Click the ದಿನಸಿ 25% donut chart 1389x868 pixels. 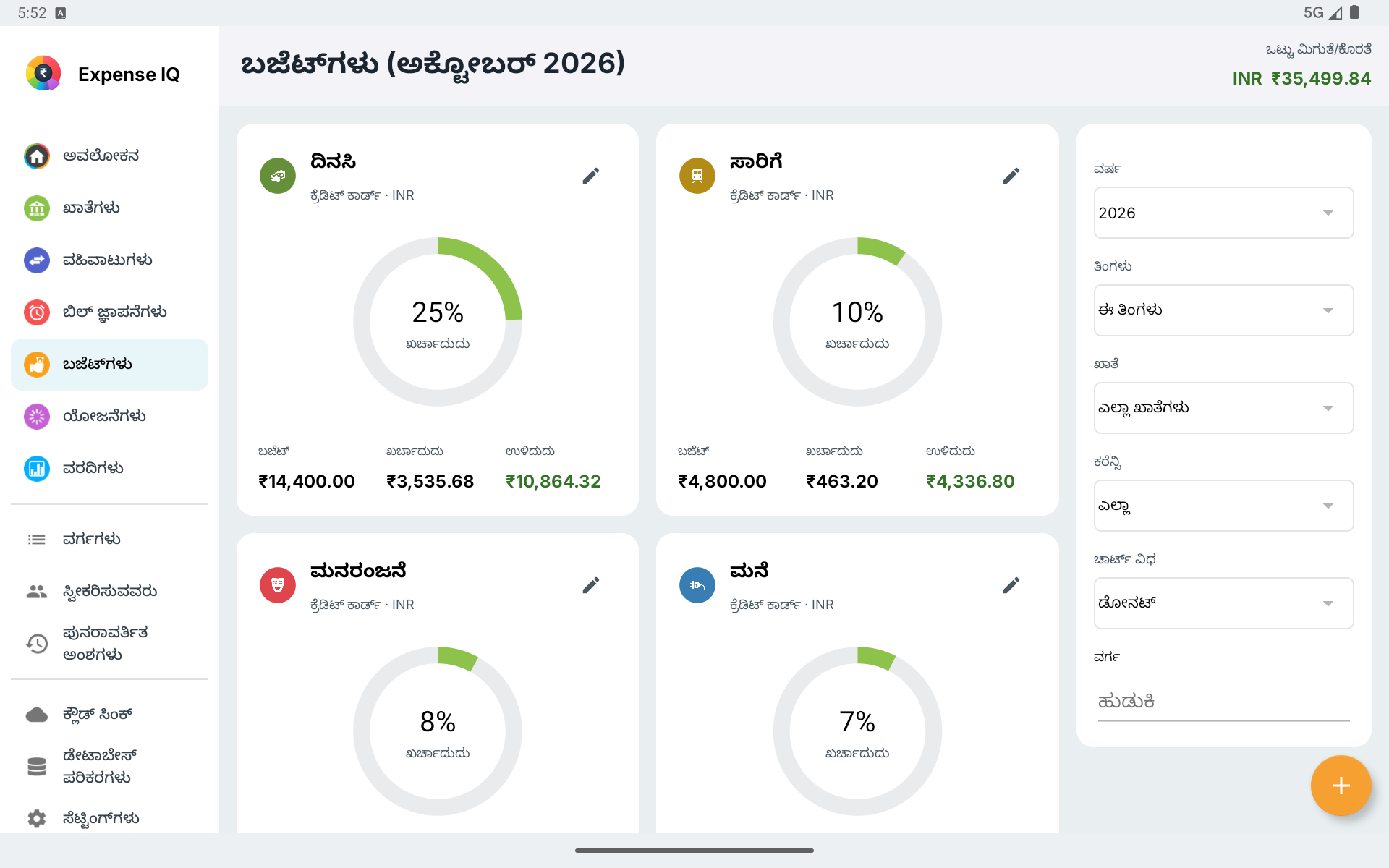coord(438,322)
